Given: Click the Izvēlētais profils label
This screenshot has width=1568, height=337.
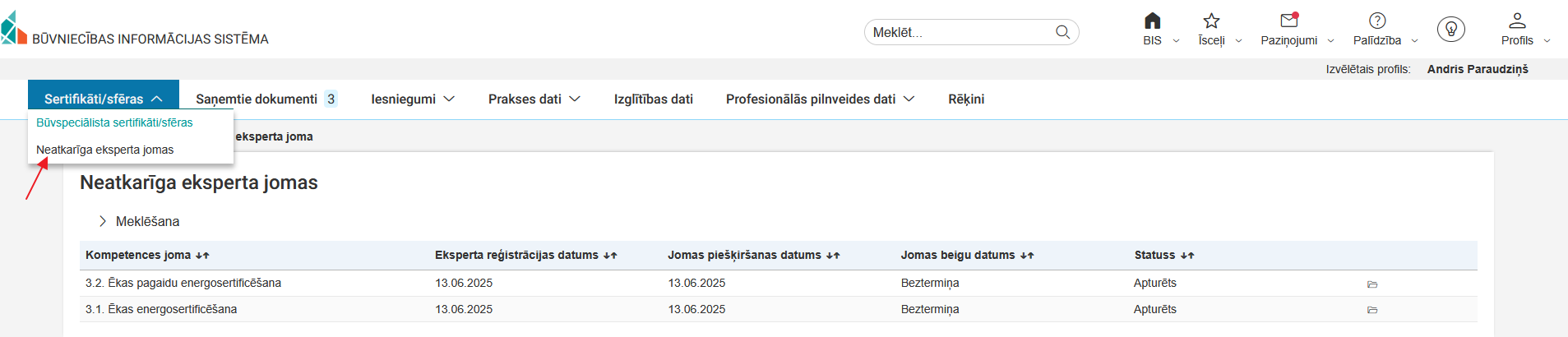Looking at the screenshot, I should point(1368,69).
